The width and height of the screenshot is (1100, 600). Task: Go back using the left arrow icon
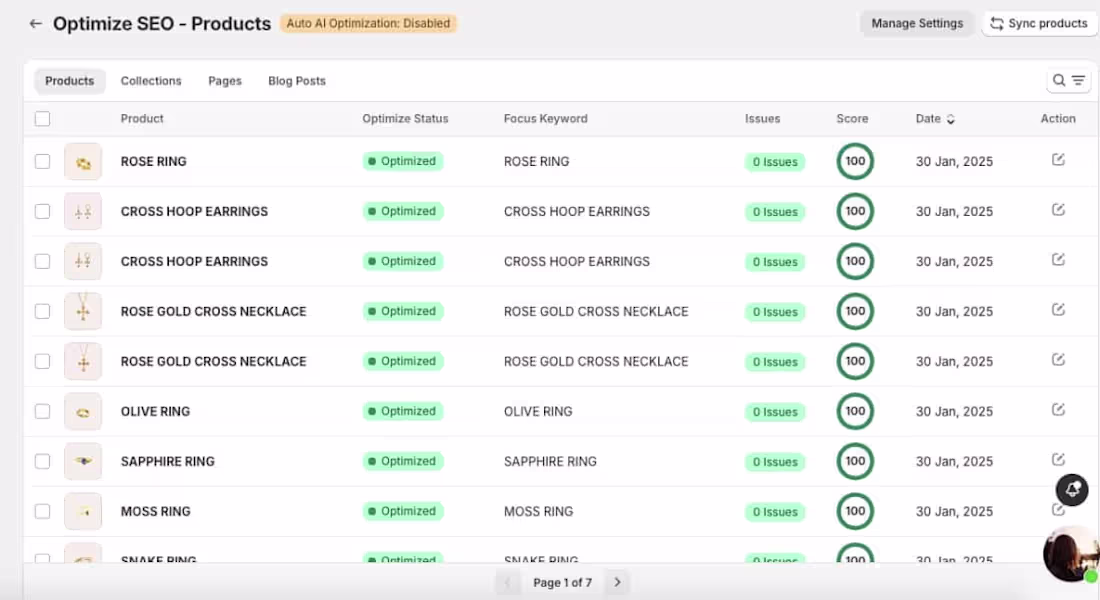[35, 24]
